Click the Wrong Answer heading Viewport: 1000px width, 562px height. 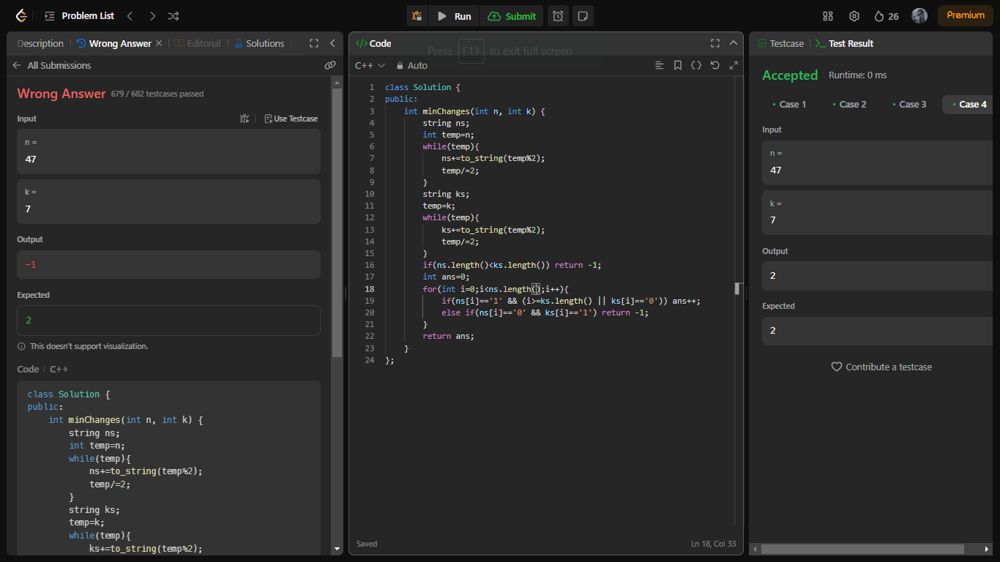(61, 94)
